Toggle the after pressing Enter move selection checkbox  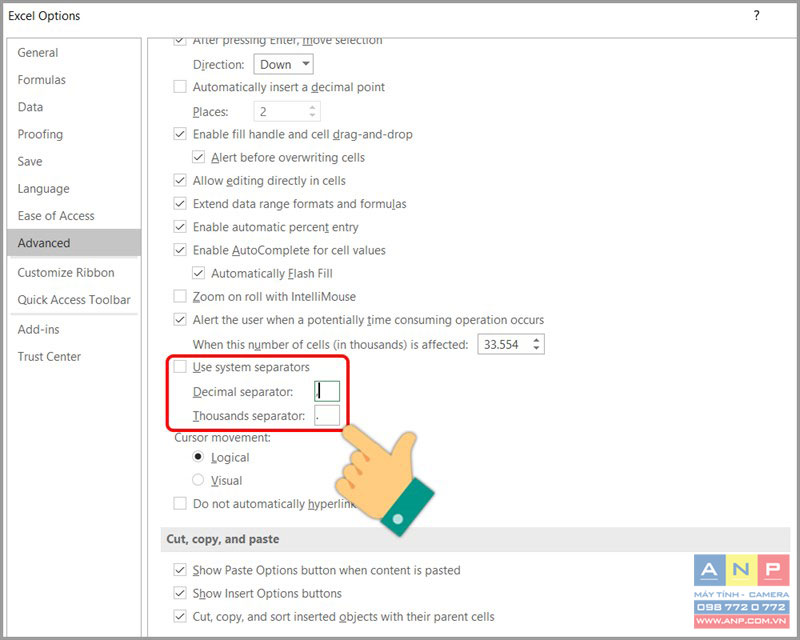[x=180, y=41]
